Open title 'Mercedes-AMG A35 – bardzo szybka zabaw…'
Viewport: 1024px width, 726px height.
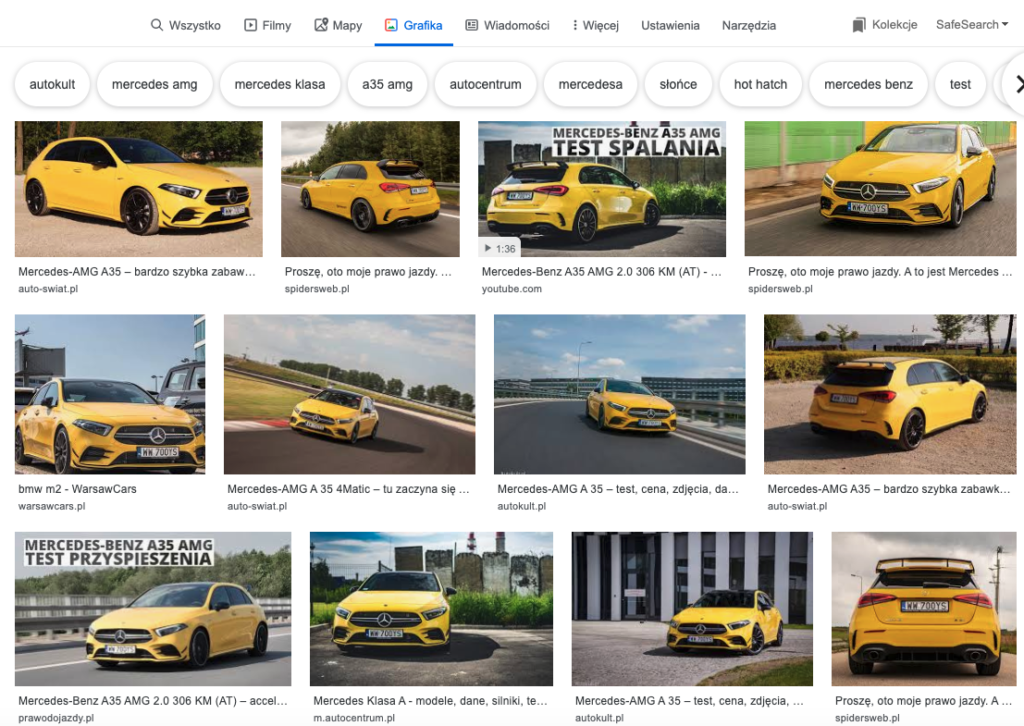pyautogui.click(x=136, y=272)
